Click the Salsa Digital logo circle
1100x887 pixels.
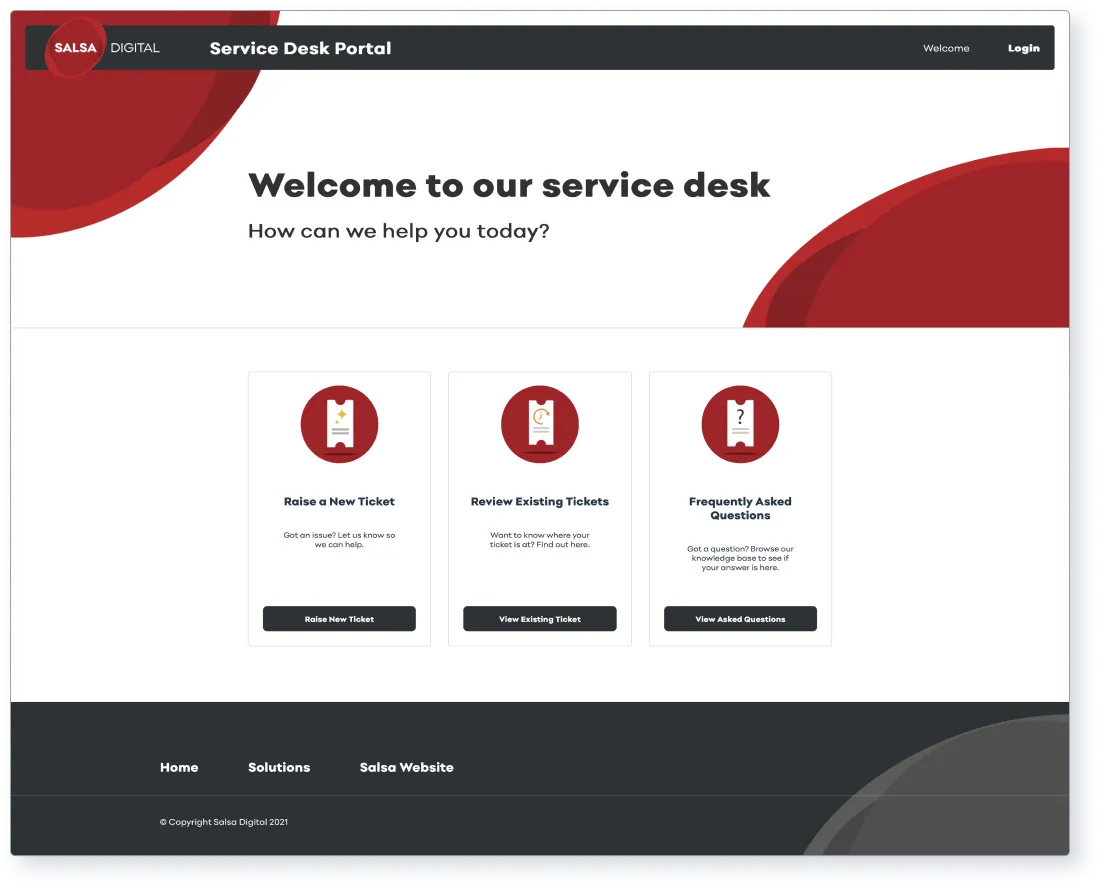click(75, 47)
